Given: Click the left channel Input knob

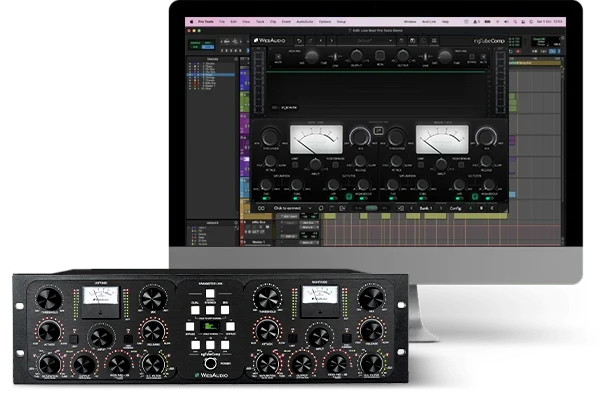Looking at the screenshot, I should (315, 165).
